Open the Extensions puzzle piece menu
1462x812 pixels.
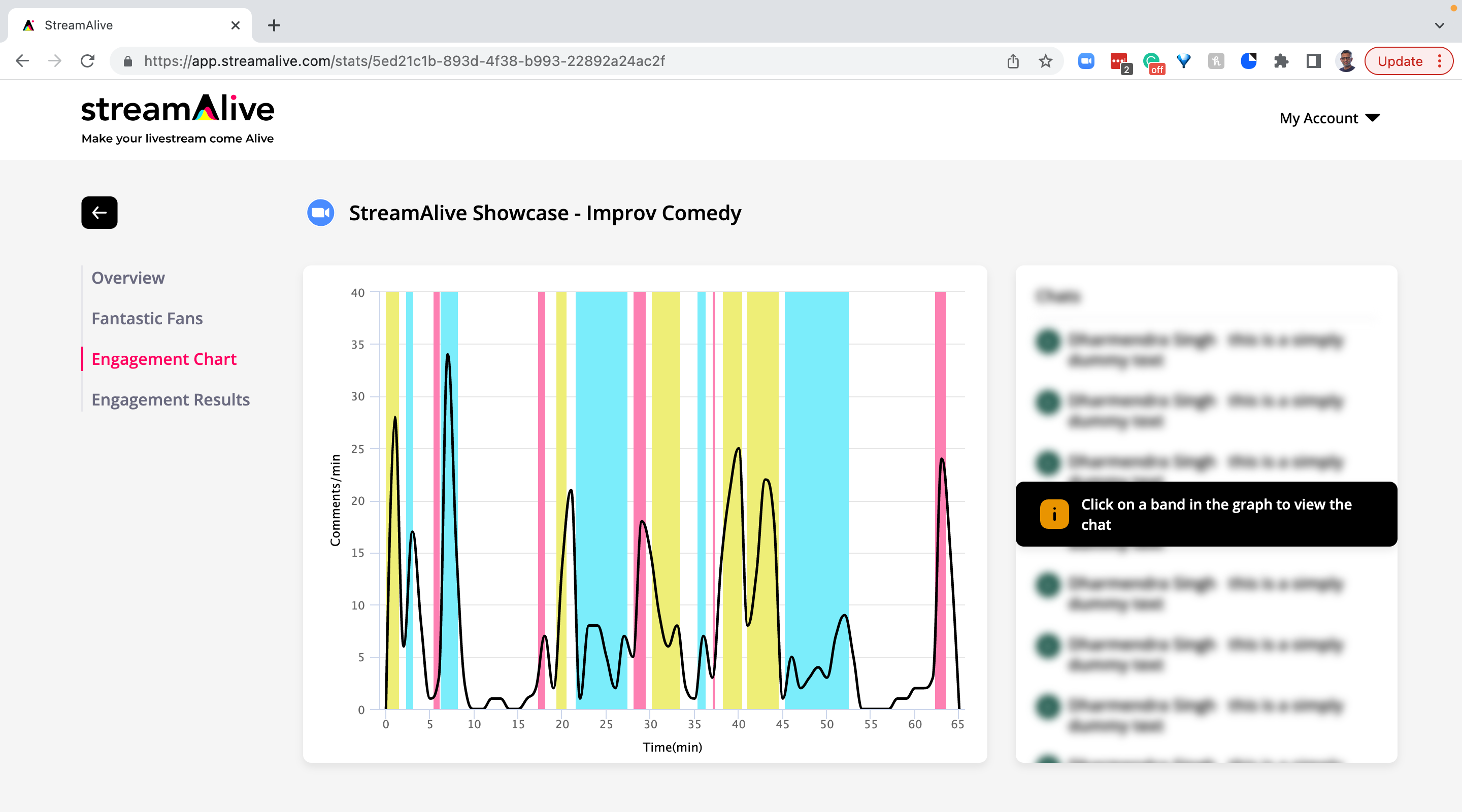(x=1281, y=61)
